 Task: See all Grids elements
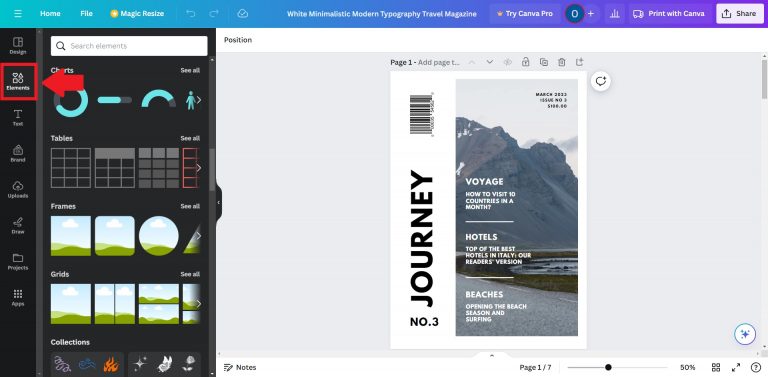[x=190, y=274]
